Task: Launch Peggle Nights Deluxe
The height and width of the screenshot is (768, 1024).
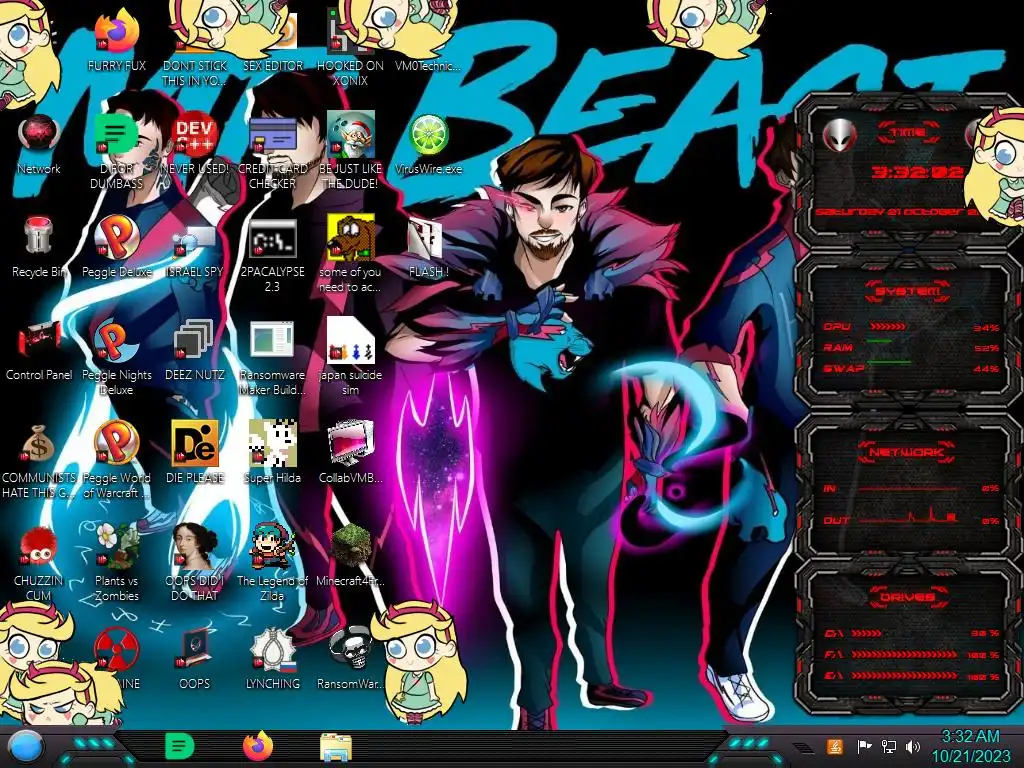Action: [116, 340]
